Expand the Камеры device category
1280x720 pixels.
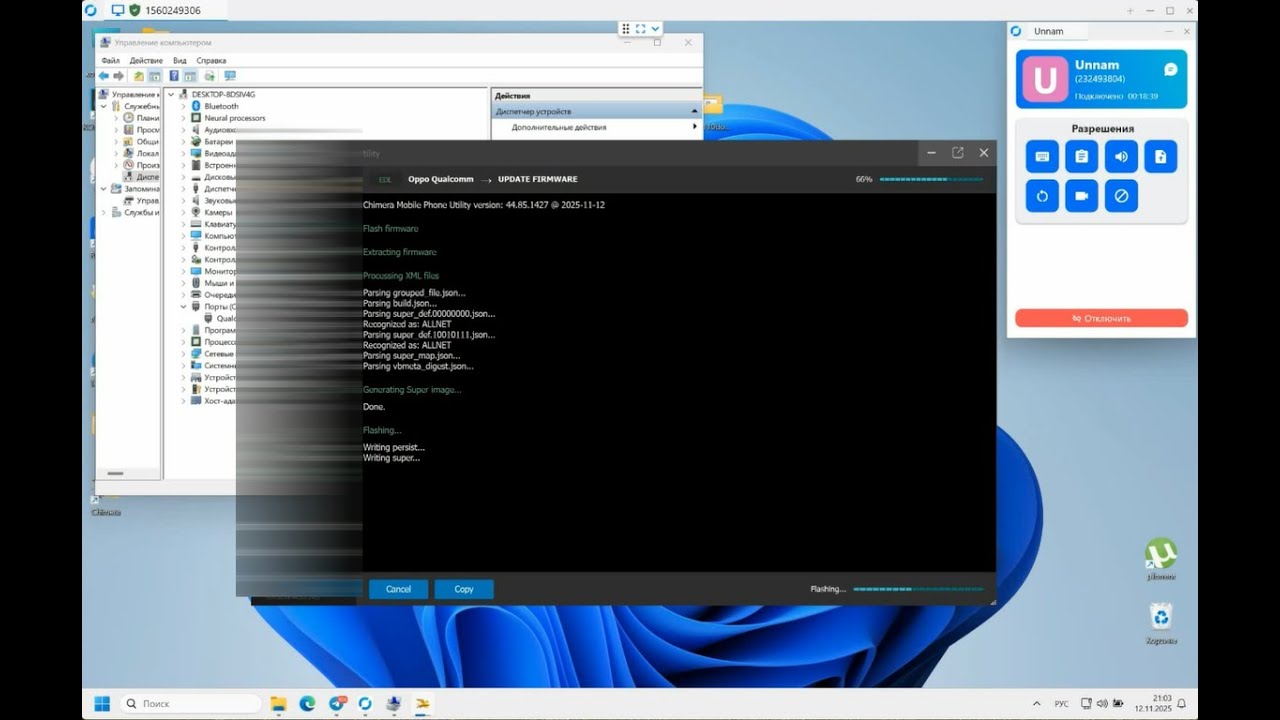[x=183, y=212]
